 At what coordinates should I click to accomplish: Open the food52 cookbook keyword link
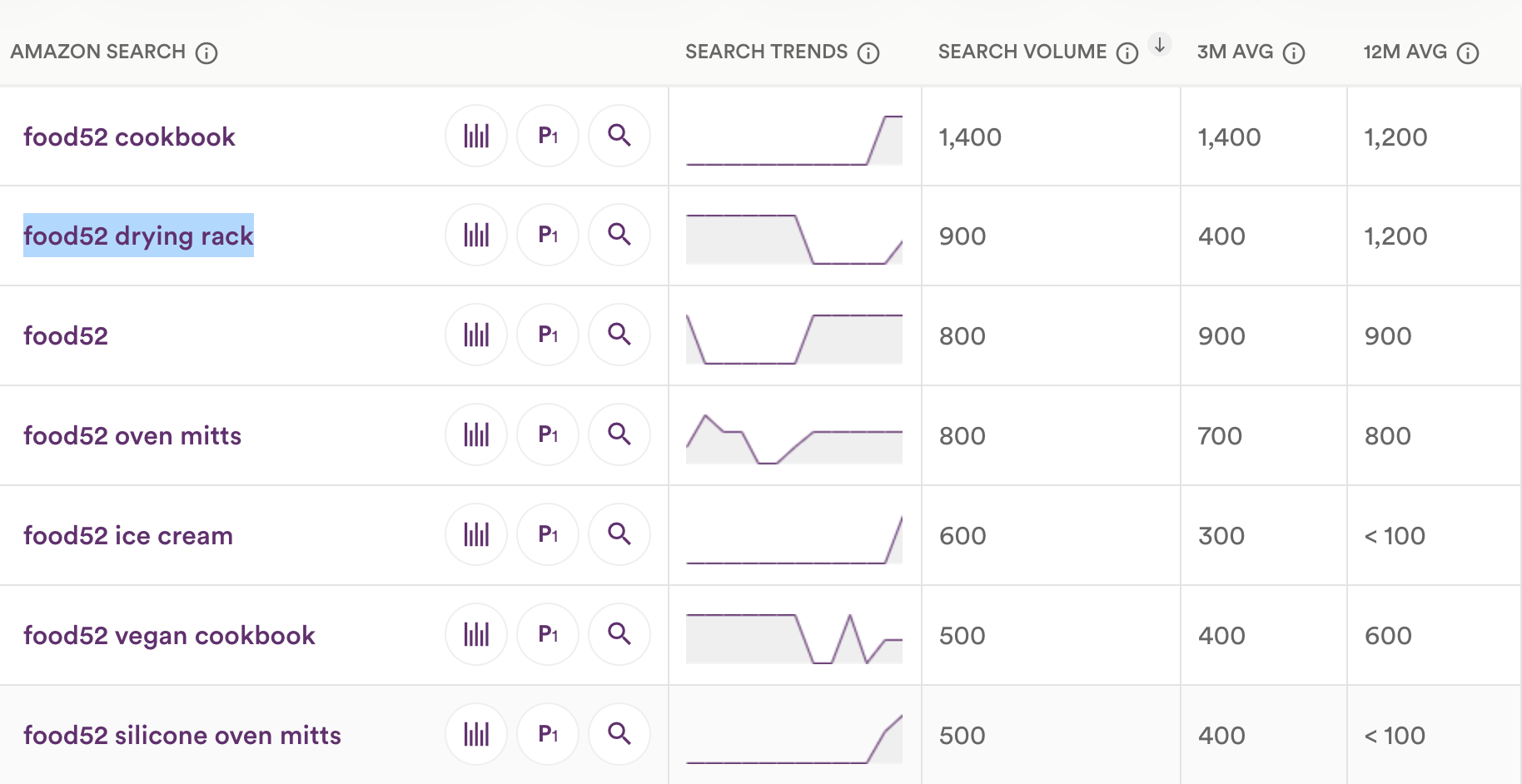click(x=129, y=136)
